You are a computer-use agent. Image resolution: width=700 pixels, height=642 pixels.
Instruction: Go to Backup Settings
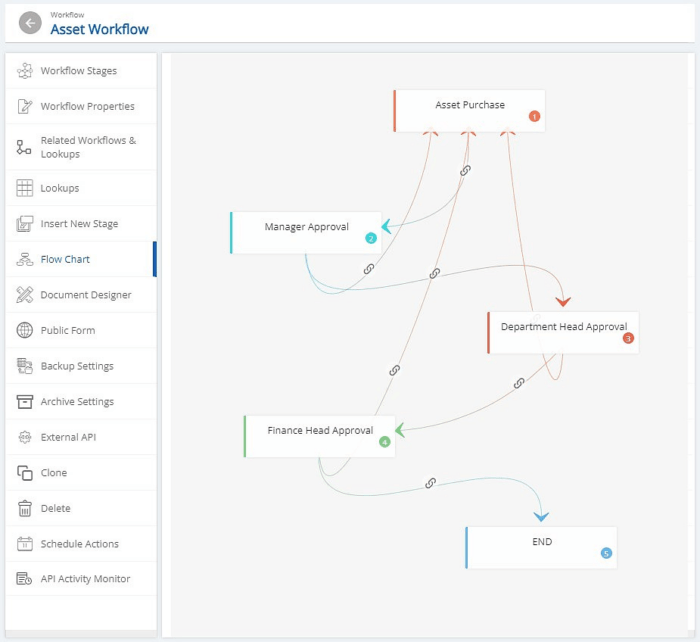click(x=77, y=366)
